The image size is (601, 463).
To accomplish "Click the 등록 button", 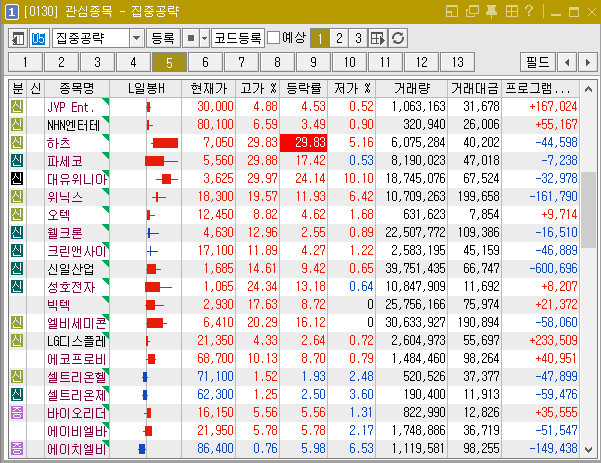I will point(163,38).
